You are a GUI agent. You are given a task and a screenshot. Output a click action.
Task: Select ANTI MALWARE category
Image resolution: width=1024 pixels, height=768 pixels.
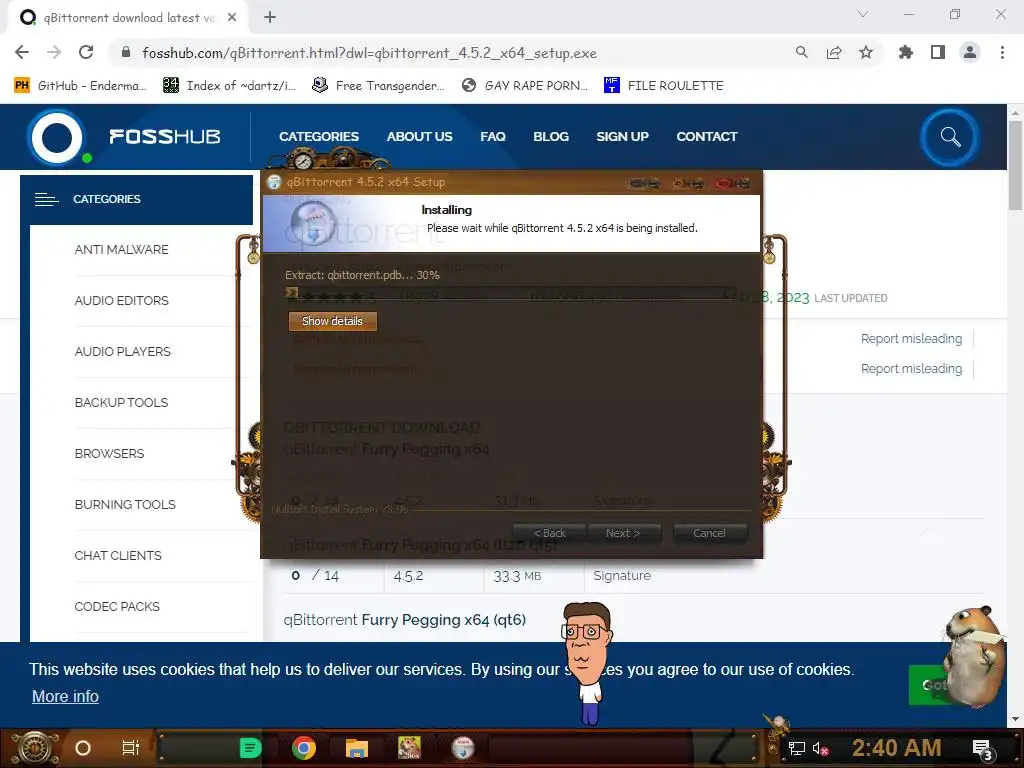coord(121,249)
